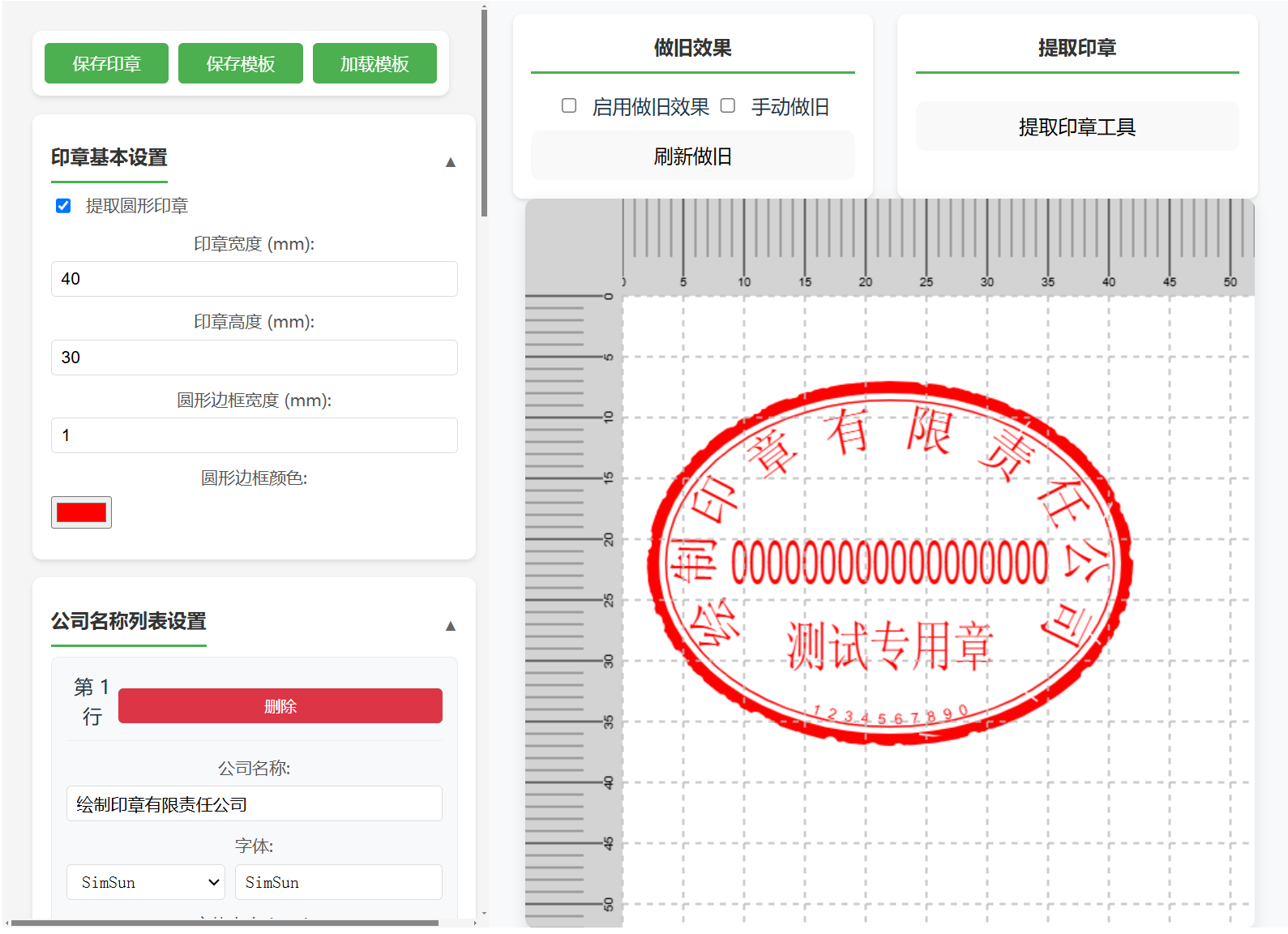
Task: Uncheck the 提取圆形印章 checkbox
Action: pos(63,206)
